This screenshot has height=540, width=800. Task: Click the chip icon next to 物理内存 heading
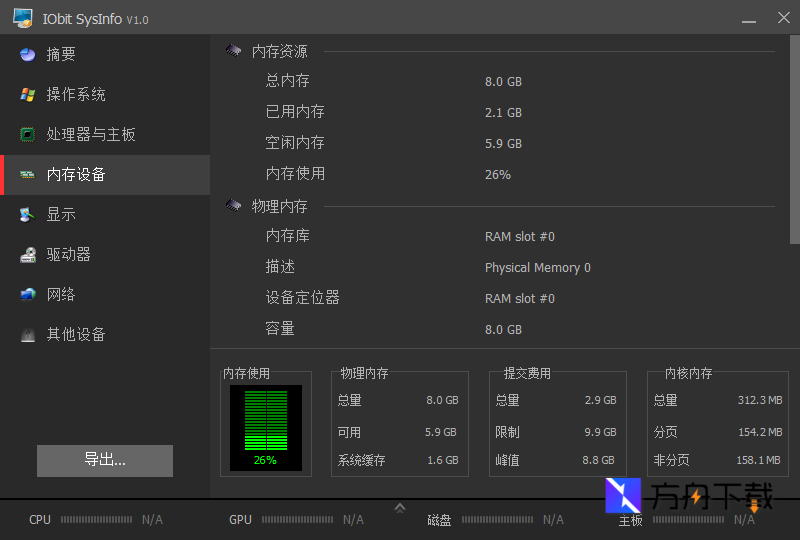[234, 206]
